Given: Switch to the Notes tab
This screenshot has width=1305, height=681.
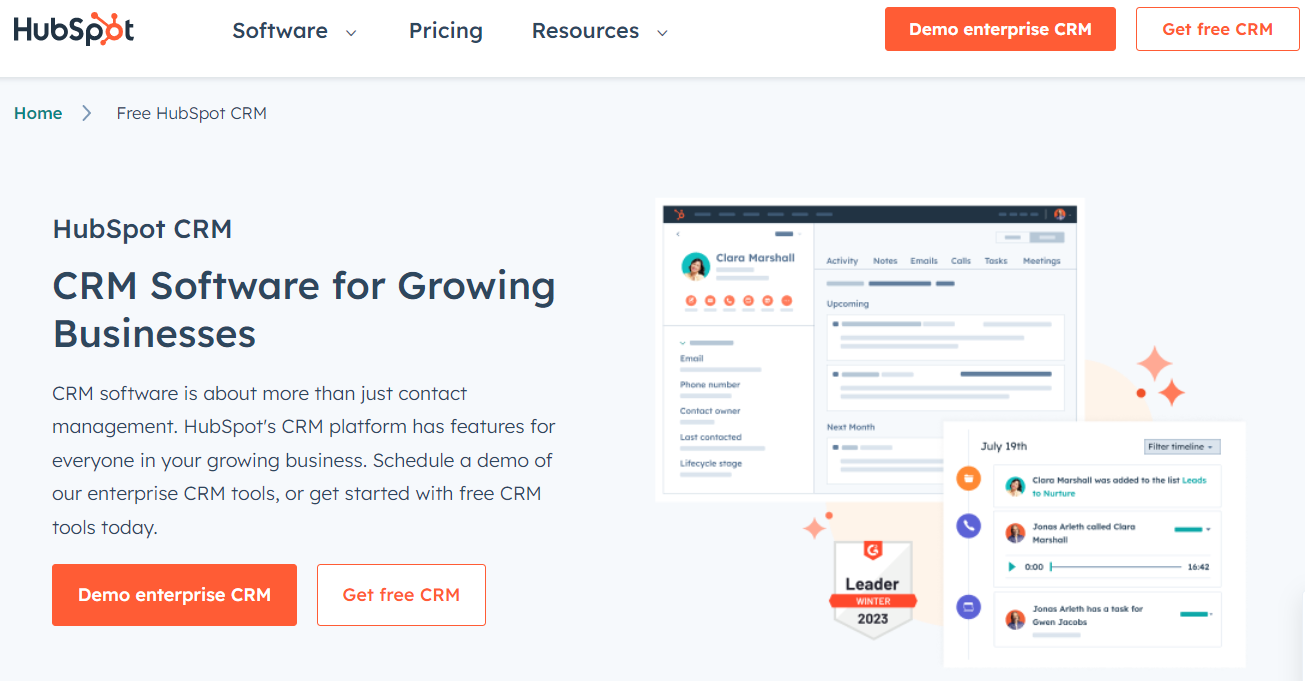Looking at the screenshot, I should (884, 260).
